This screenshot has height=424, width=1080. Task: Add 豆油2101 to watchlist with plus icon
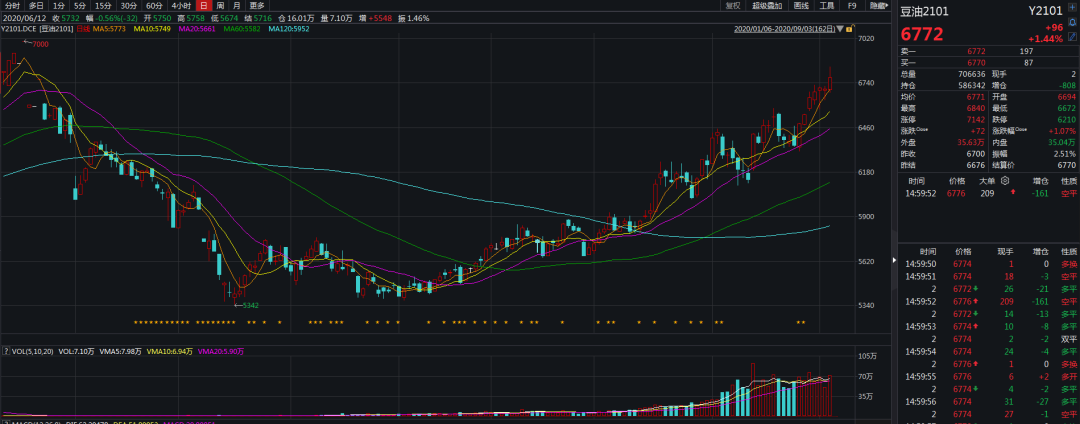coord(1072,8)
